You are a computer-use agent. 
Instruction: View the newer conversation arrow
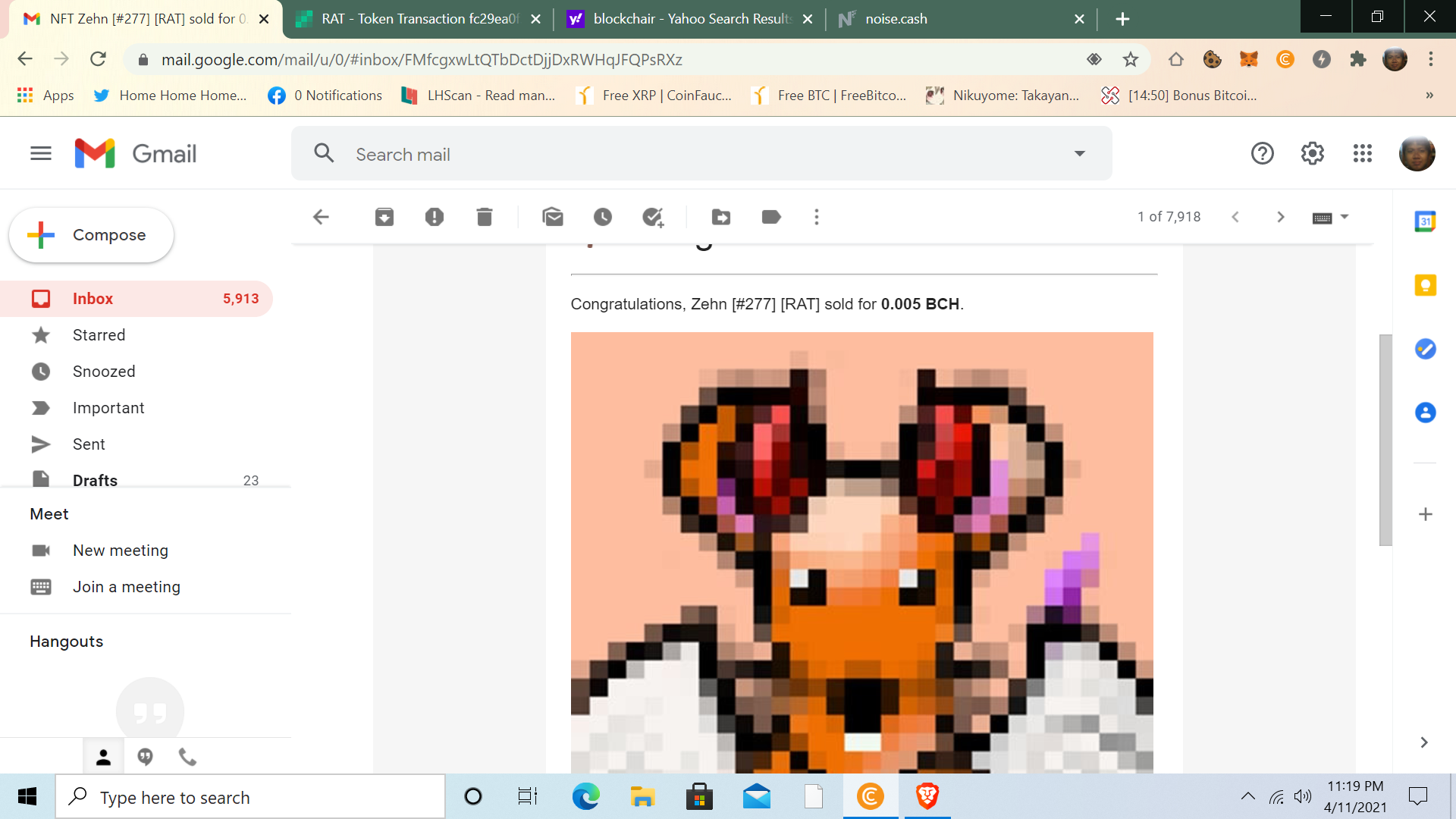pyautogui.click(x=1235, y=218)
